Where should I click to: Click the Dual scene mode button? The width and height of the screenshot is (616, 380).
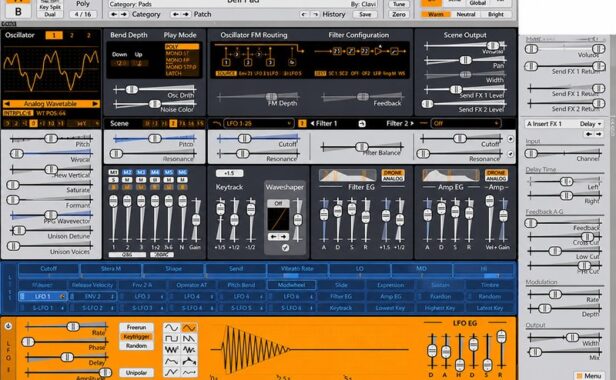[50, 15]
